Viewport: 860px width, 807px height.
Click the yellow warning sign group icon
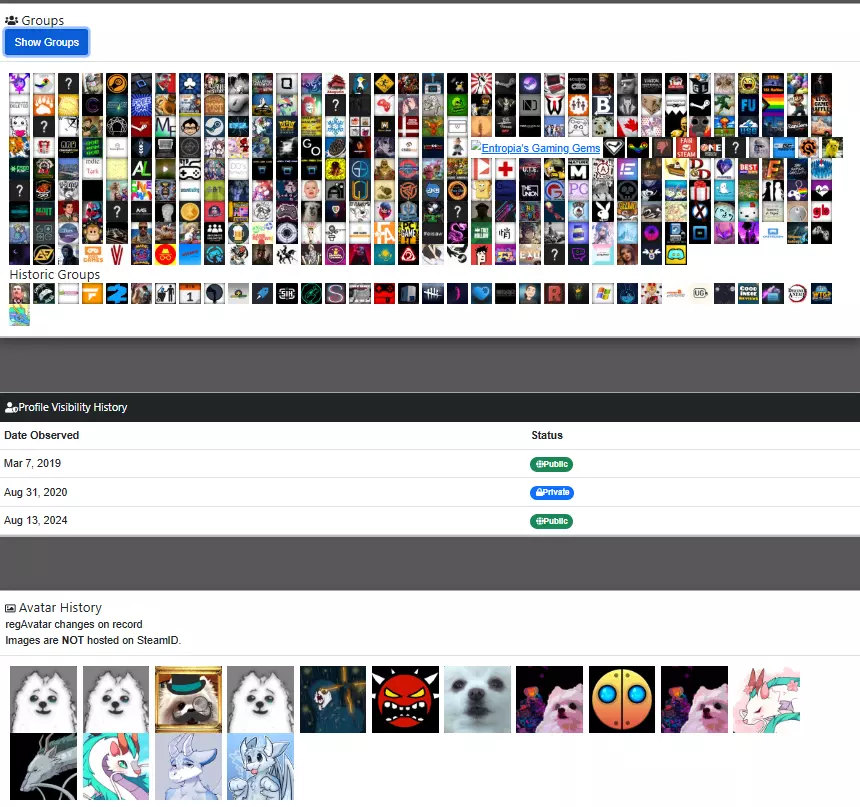tap(384, 83)
